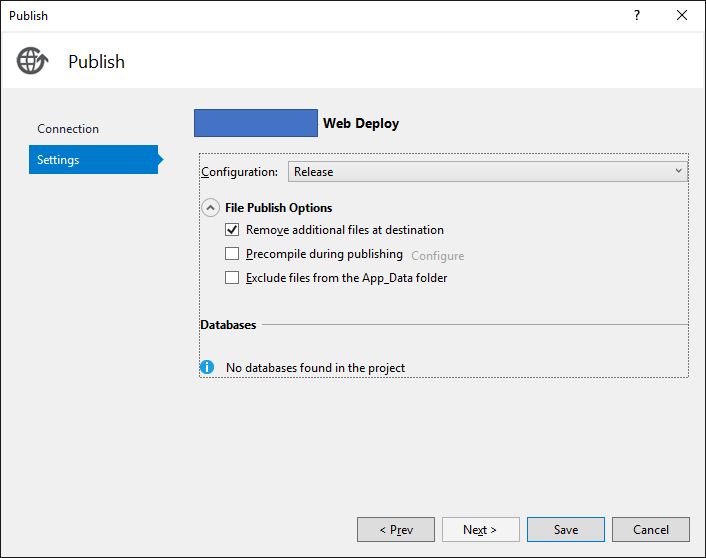
Task: Click the blue profile name block
Action: pyautogui.click(x=255, y=123)
